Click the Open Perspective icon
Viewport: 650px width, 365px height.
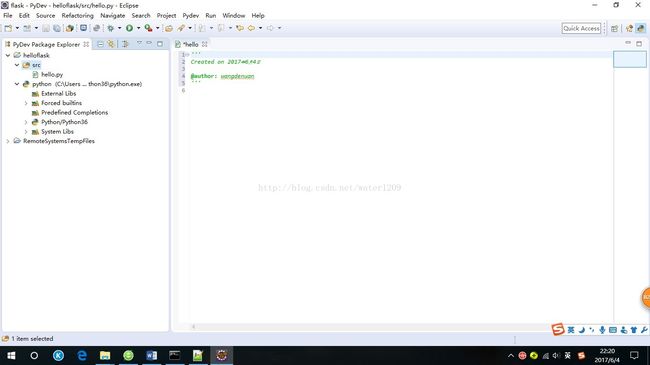(x=614, y=28)
